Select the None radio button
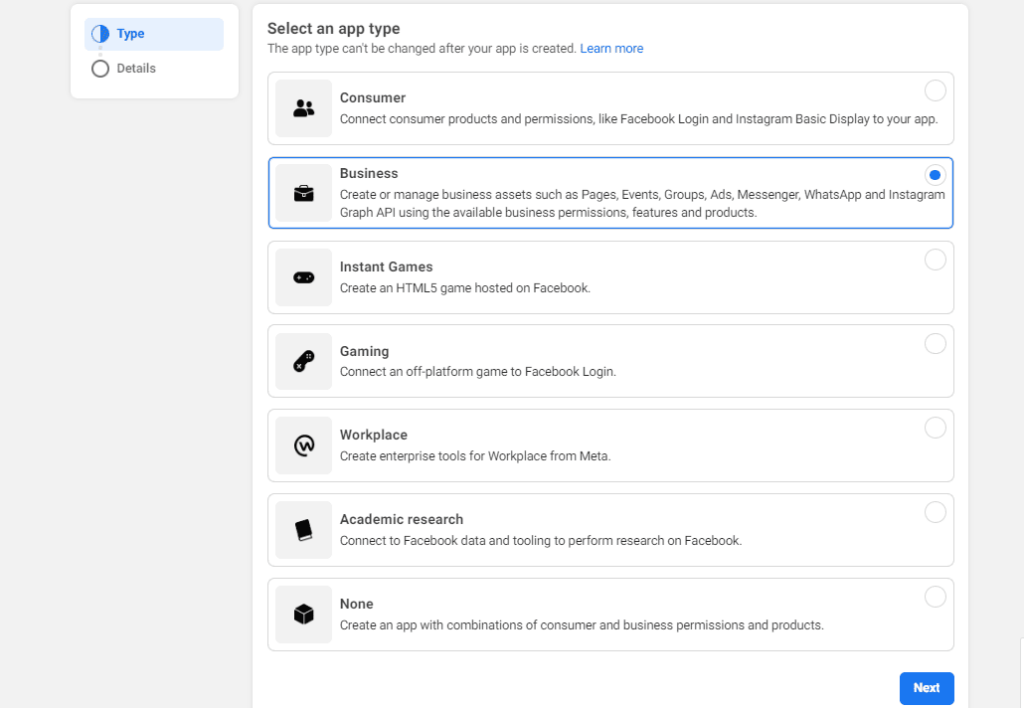 tap(935, 596)
